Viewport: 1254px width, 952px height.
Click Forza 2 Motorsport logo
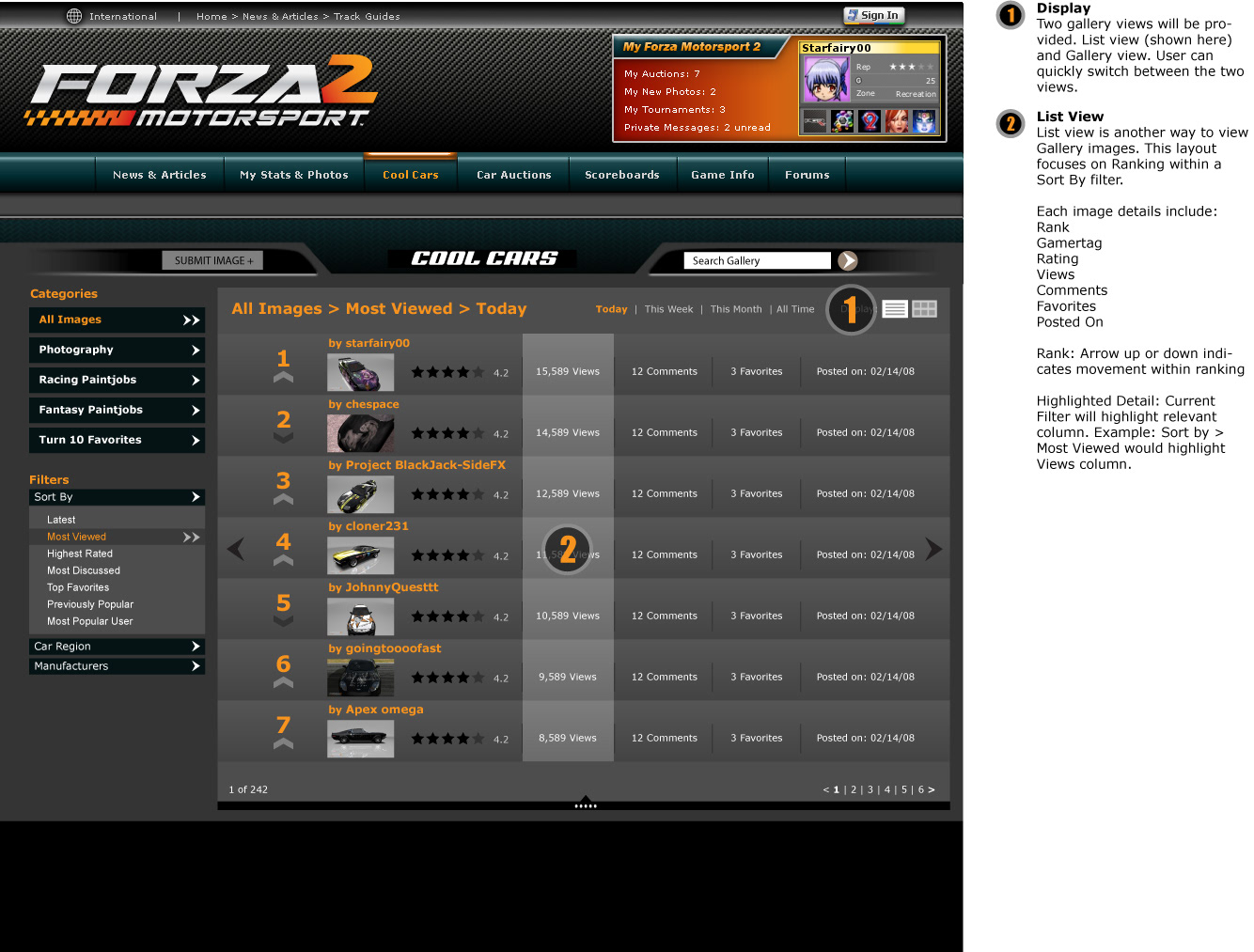pos(201,90)
